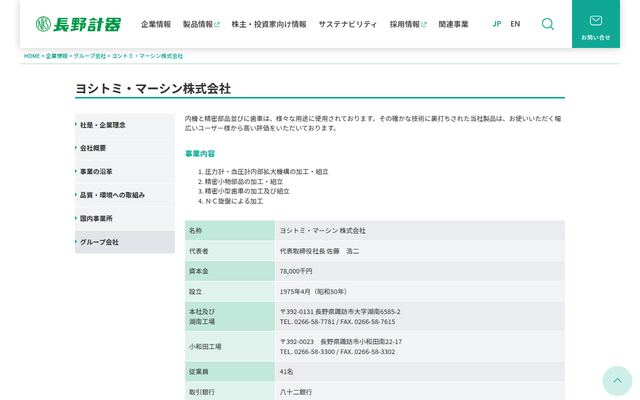Click 精密小型歯車の加工及び組立 list item
The width and height of the screenshot is (640, 400).
[247, 191]
